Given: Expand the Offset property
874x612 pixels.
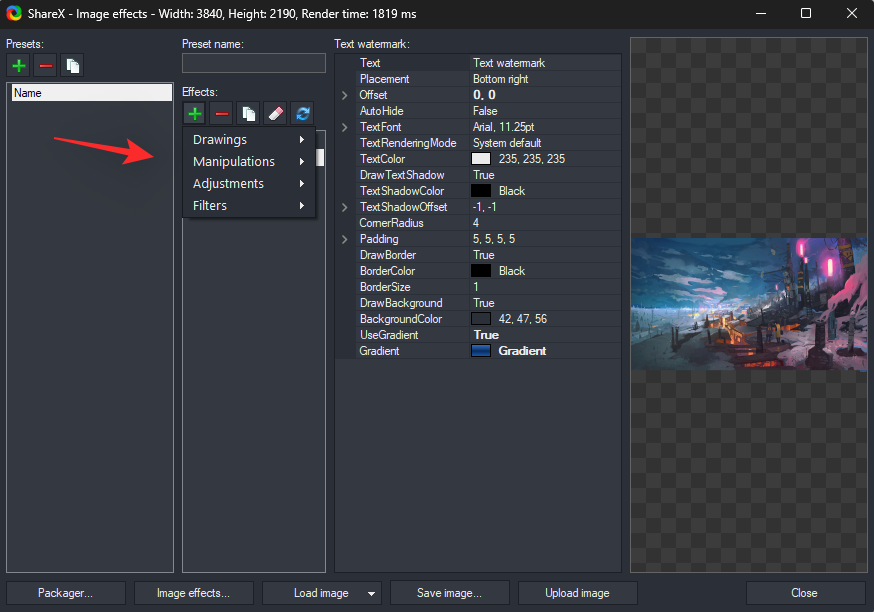Looking at the screenshot, I should [345, 94].
